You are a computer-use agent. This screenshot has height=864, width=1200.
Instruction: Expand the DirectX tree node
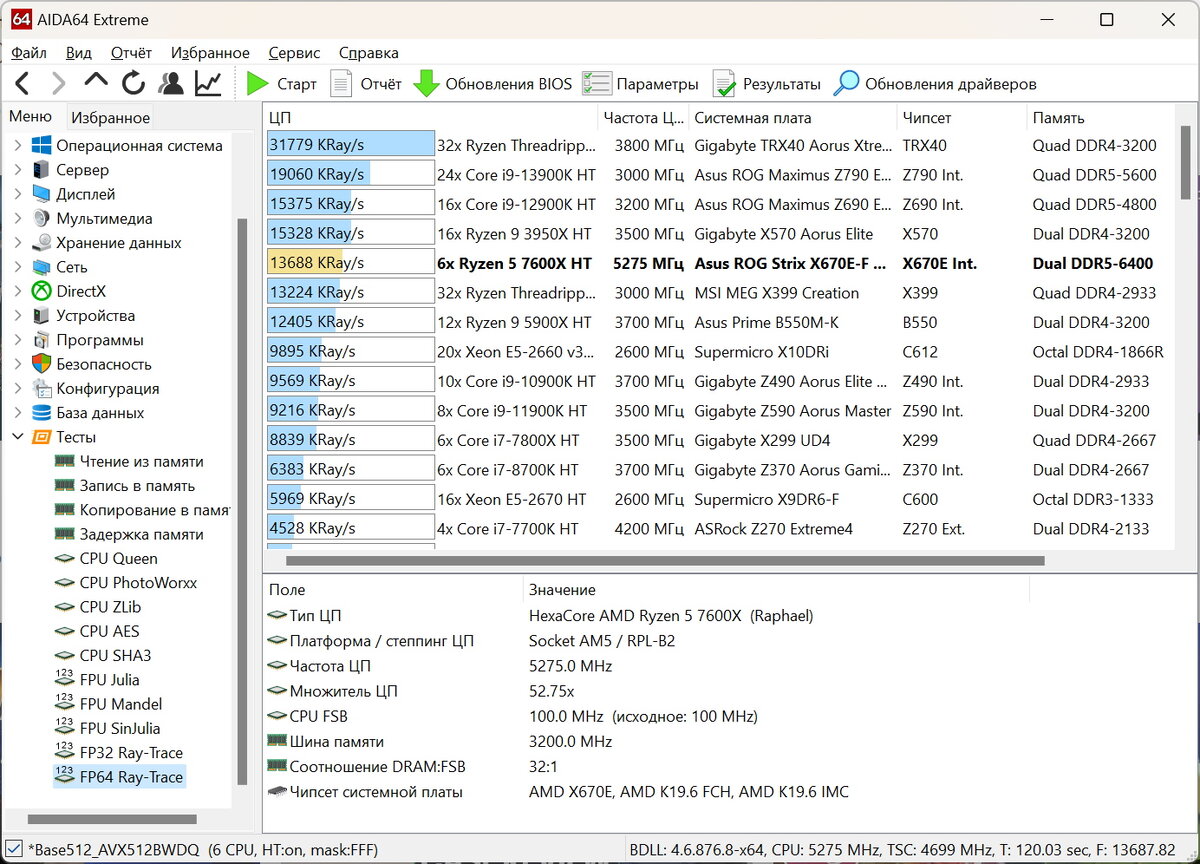(x=17, y=291)
